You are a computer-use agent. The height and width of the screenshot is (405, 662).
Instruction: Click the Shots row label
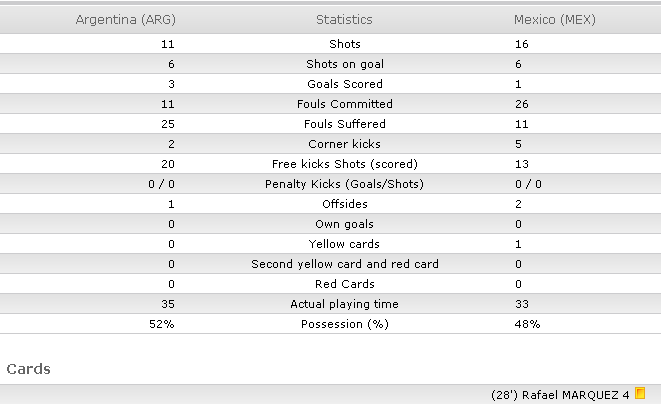click(x=345, y=44)
